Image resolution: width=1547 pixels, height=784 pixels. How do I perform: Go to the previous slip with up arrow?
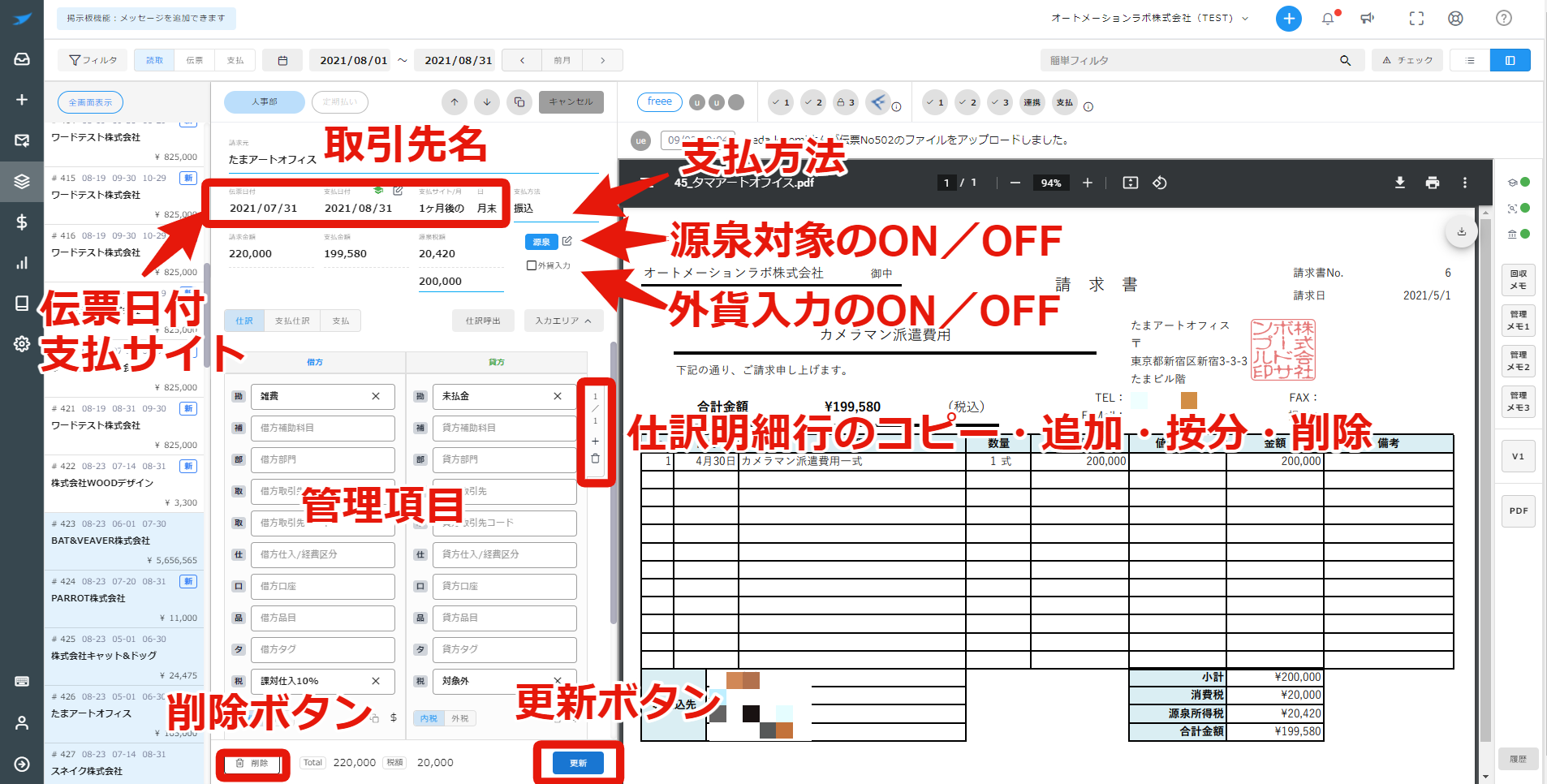click(x=455, y=102)
